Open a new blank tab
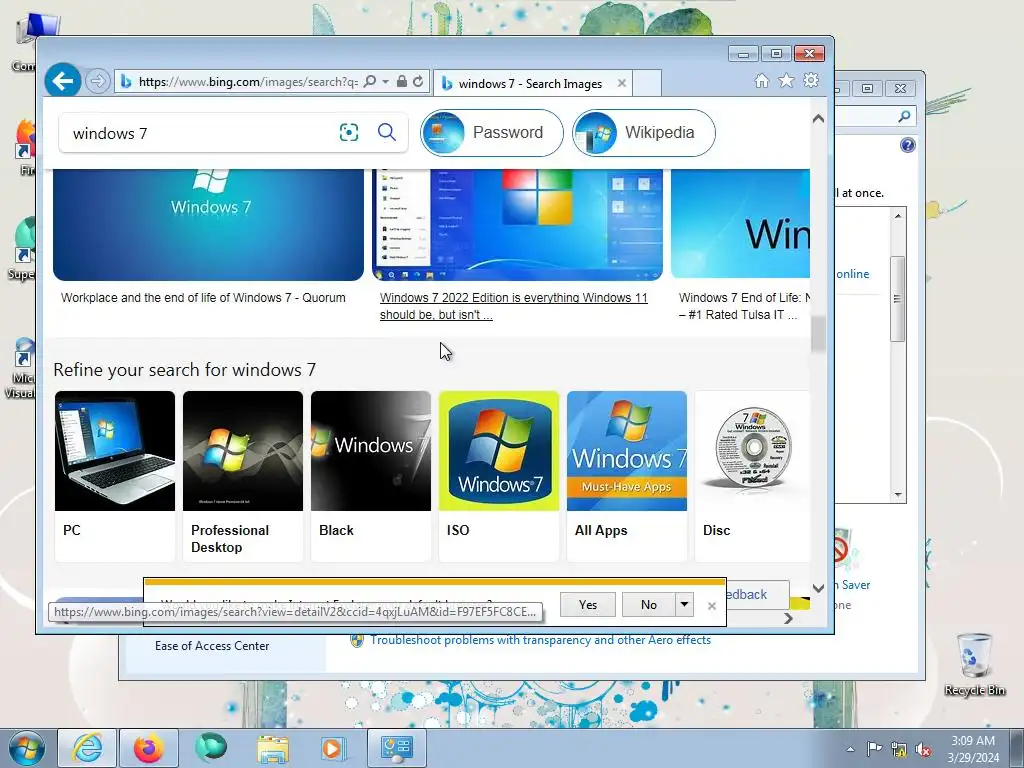Viewport: 1024px width, 768px height. pyautogui.click(x=647, y=84)
